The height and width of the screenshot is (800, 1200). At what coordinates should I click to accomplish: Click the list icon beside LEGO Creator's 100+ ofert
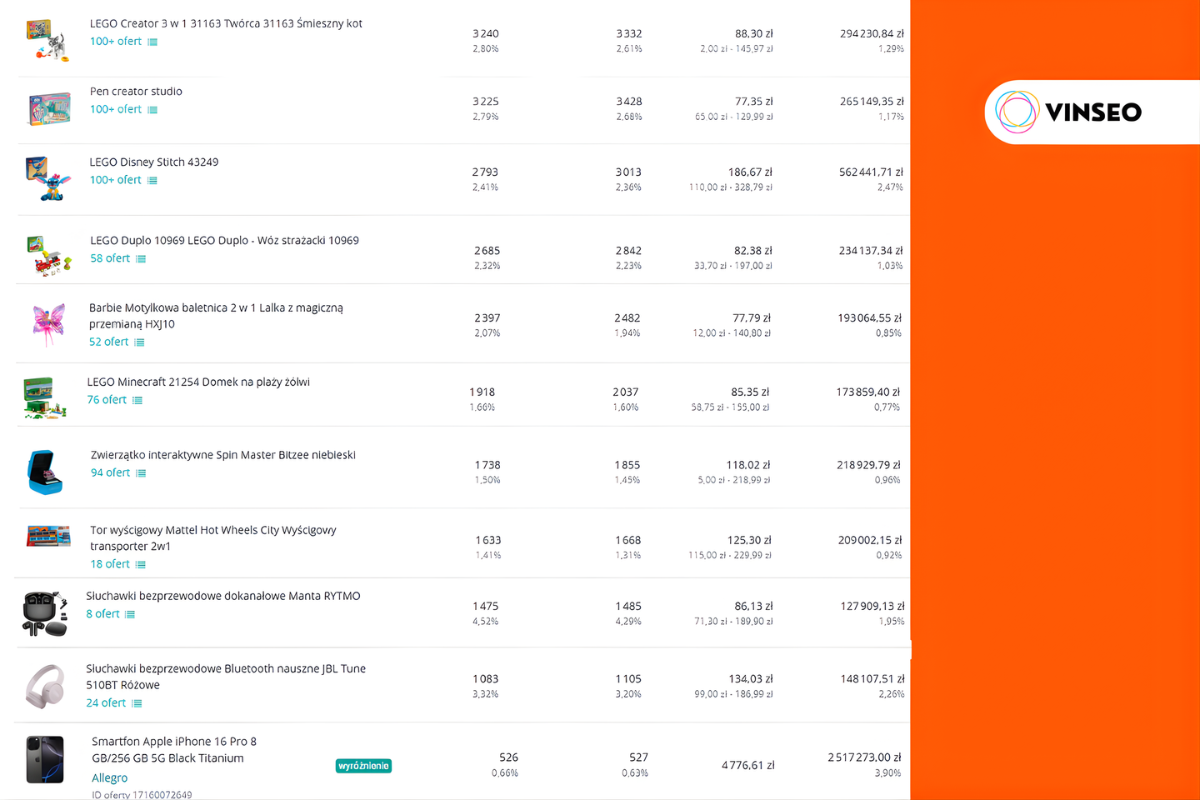pyautogui.click(x=152, y=42)
